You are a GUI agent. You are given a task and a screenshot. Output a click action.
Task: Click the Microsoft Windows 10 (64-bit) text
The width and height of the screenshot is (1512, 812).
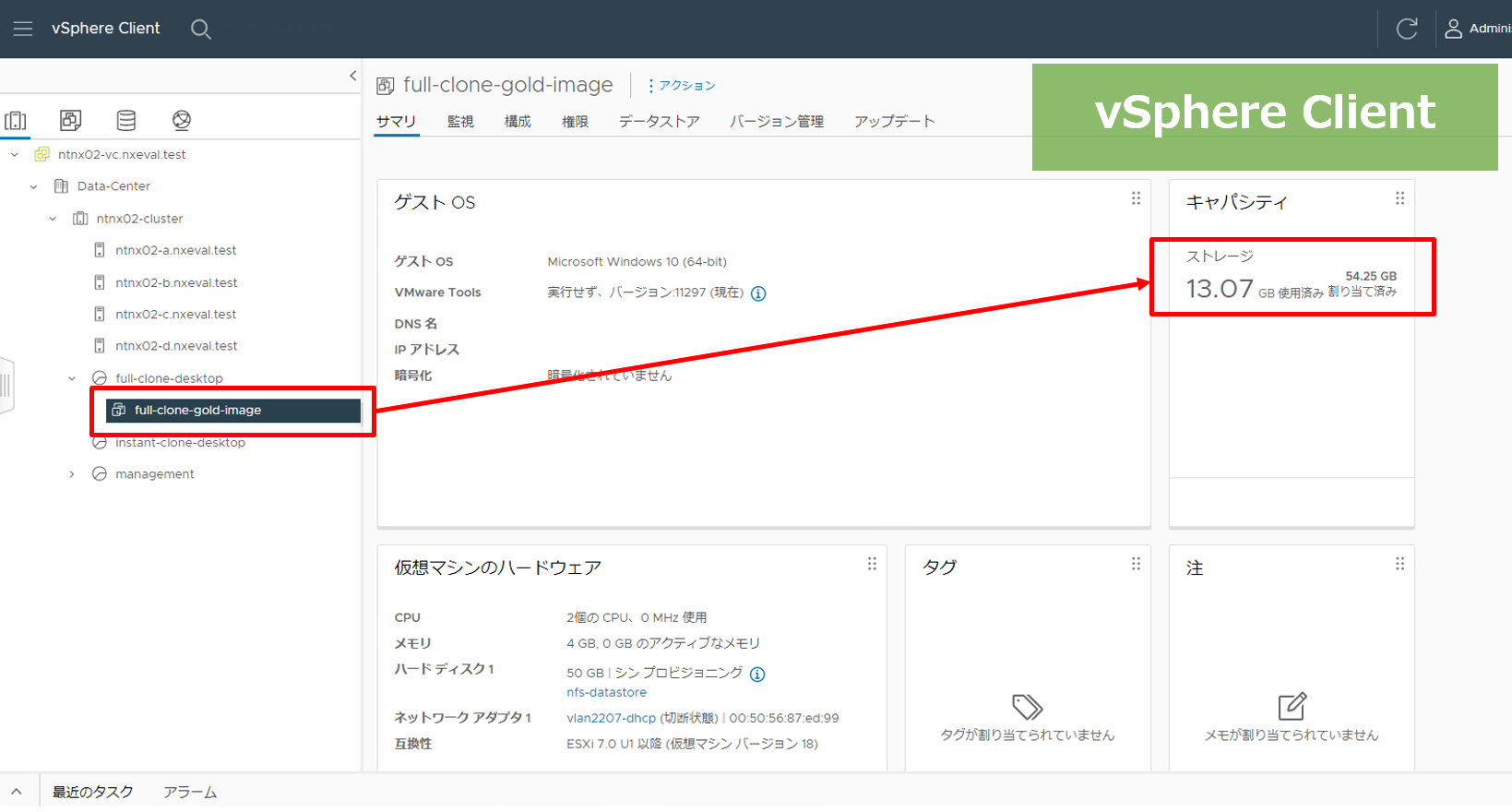(x=637, y=262)
